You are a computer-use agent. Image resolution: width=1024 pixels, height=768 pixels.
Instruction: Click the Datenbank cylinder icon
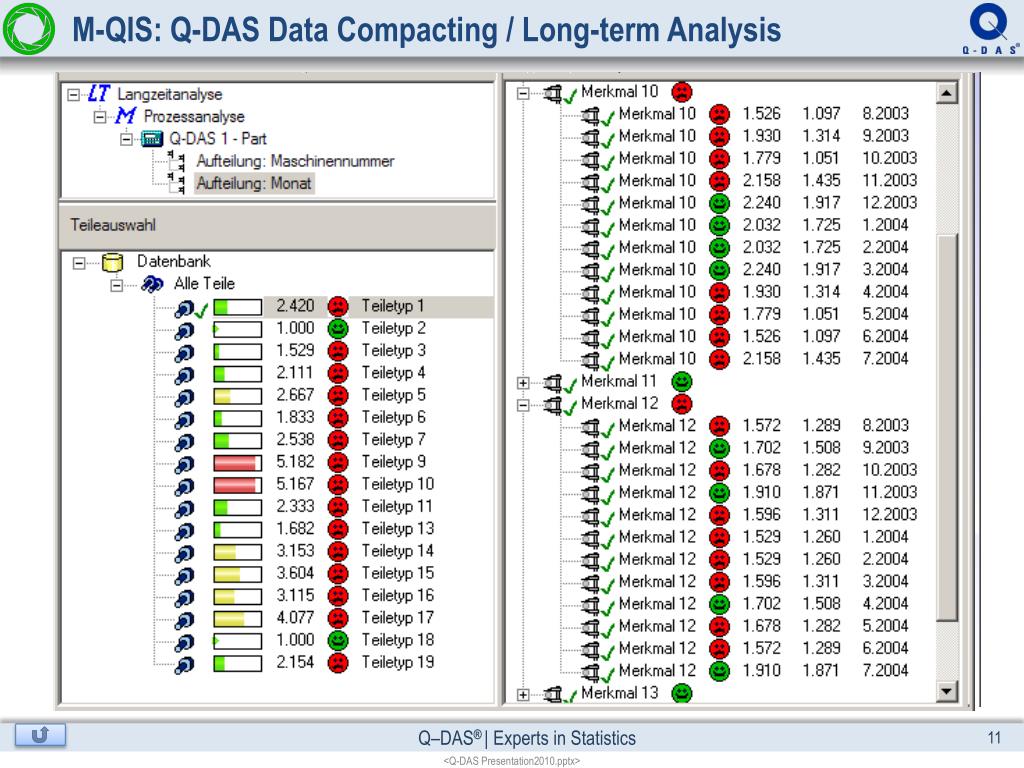point(113,262)
